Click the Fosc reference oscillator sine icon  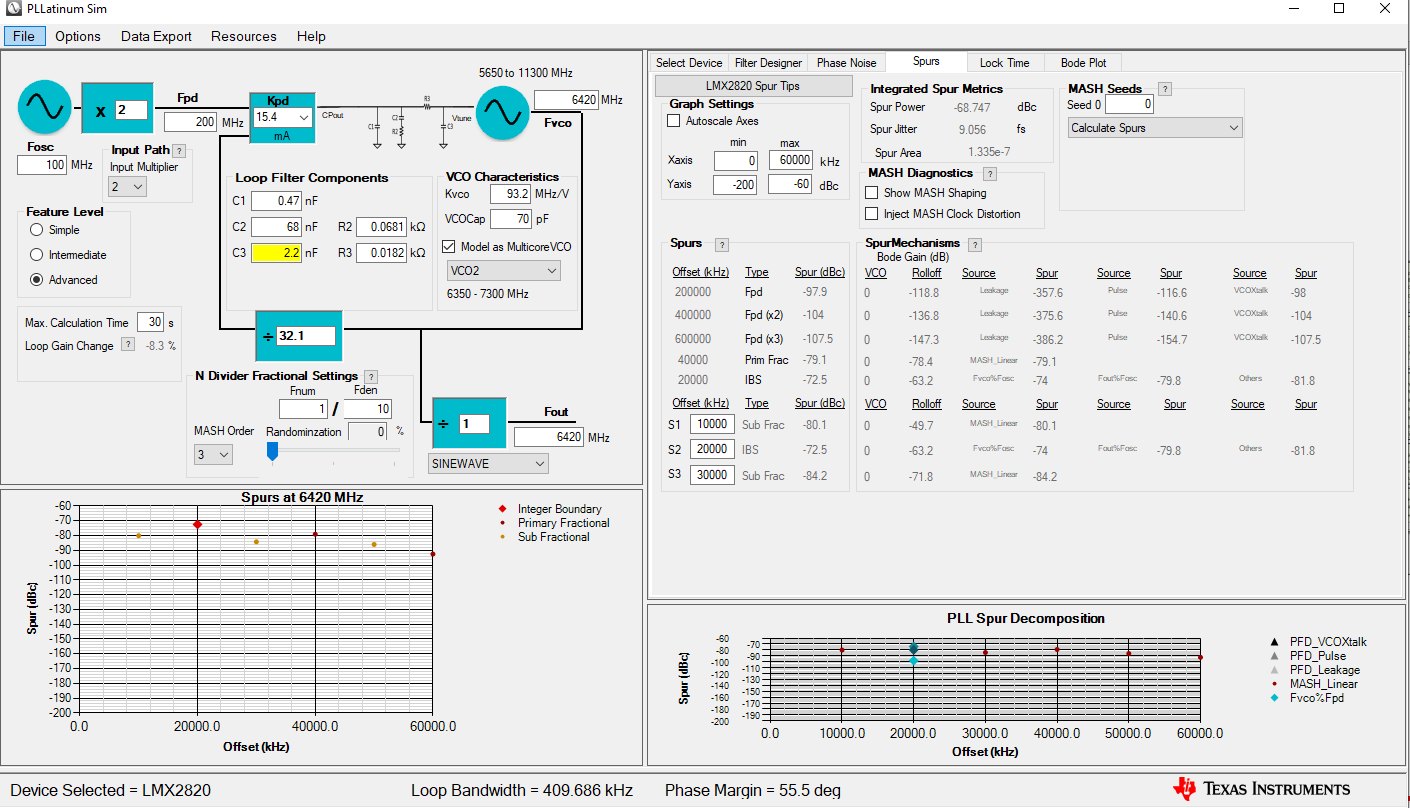click(45, 107)
